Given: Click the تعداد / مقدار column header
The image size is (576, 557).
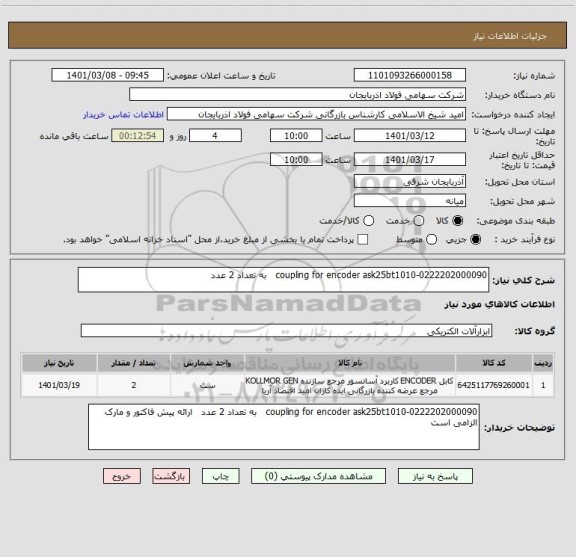Looking at the screenshot, I should click(134, 363).
